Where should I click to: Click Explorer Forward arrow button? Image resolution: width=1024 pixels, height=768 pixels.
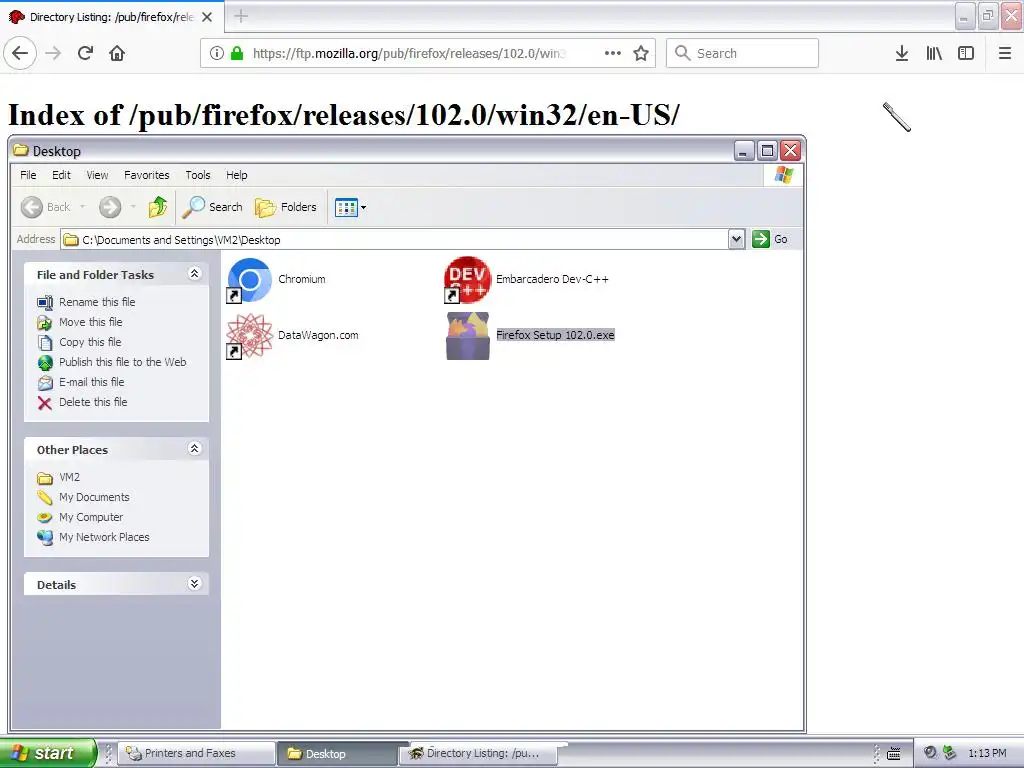(110, 207)
